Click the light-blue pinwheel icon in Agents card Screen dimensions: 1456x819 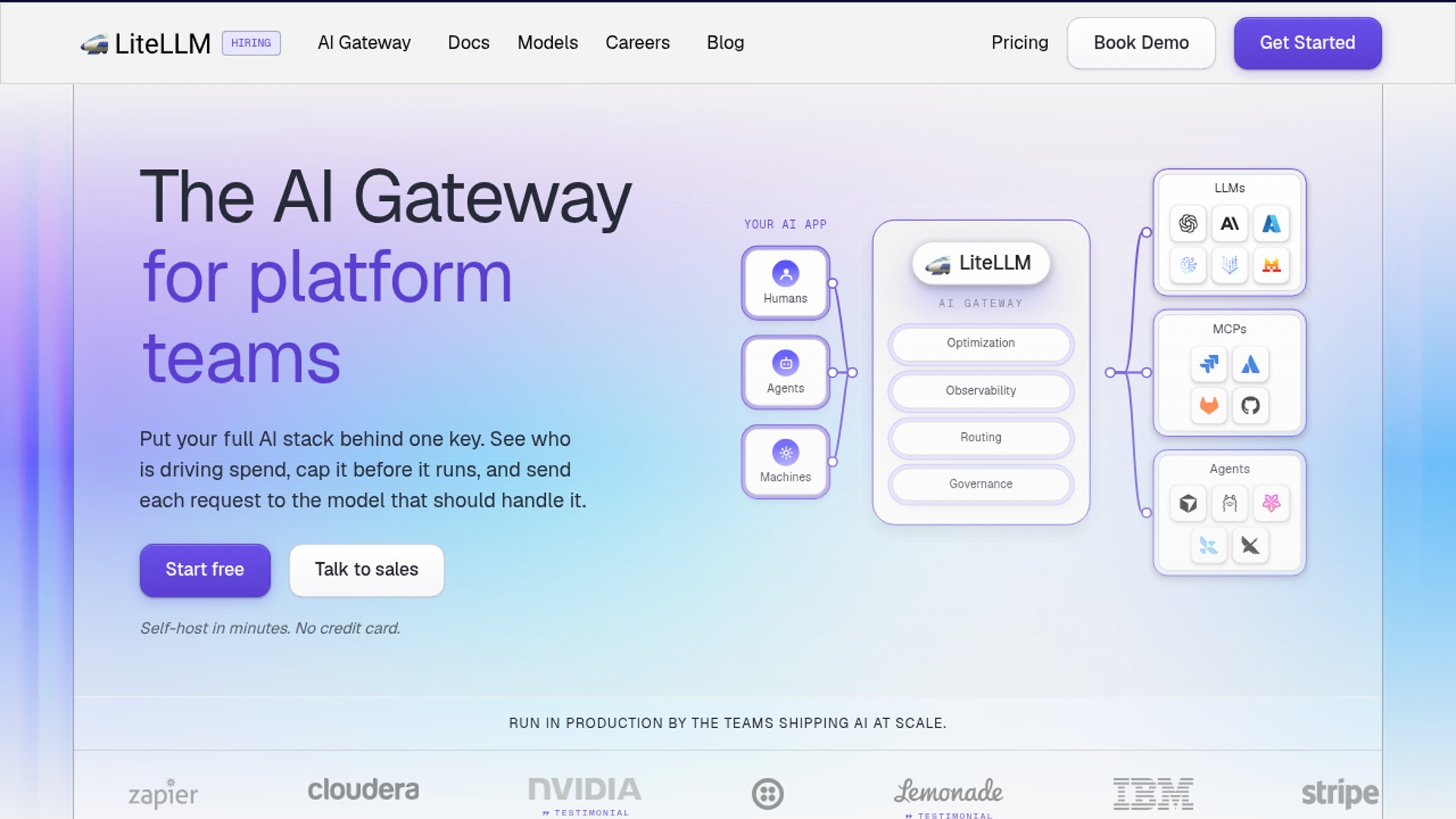point(1209,545)
